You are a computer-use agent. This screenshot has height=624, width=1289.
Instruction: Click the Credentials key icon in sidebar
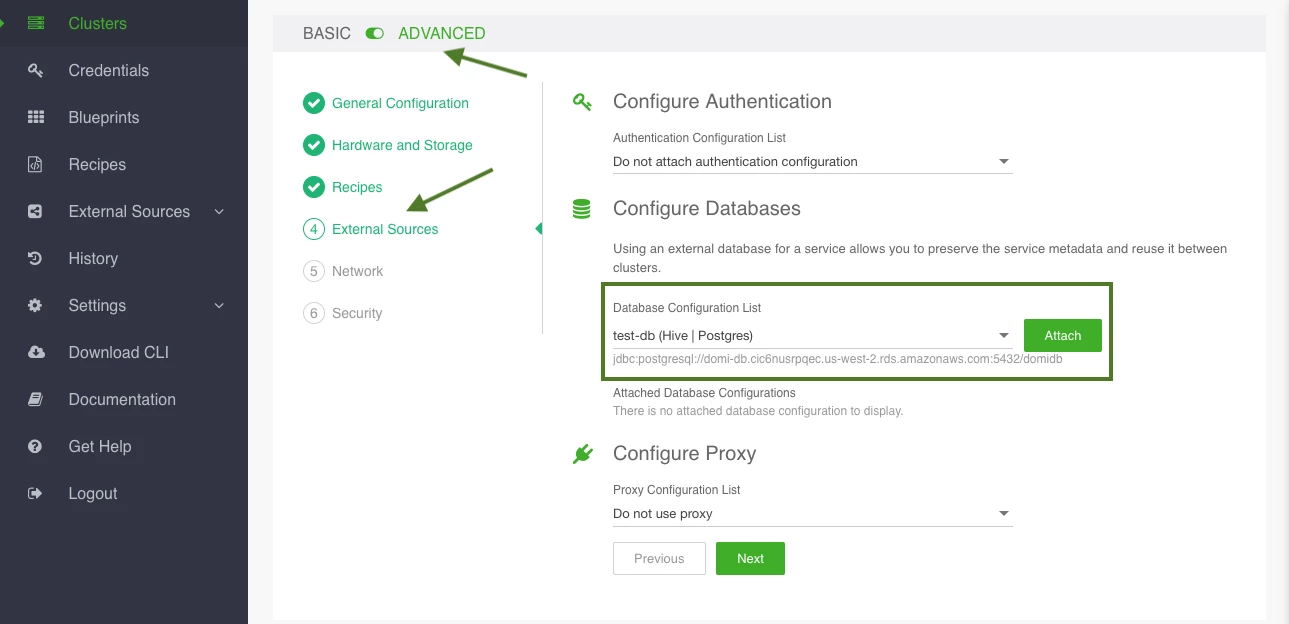point(36,70)
